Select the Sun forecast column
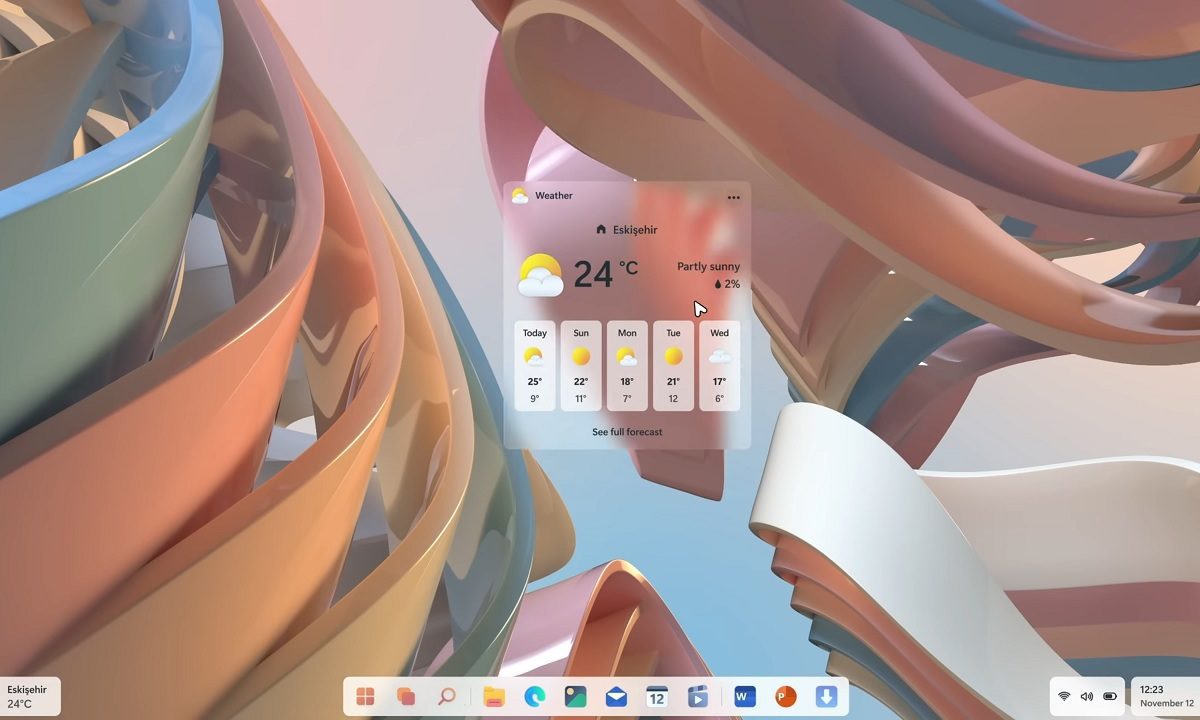The image size is (1200, 720). click(x=580, y=365)
